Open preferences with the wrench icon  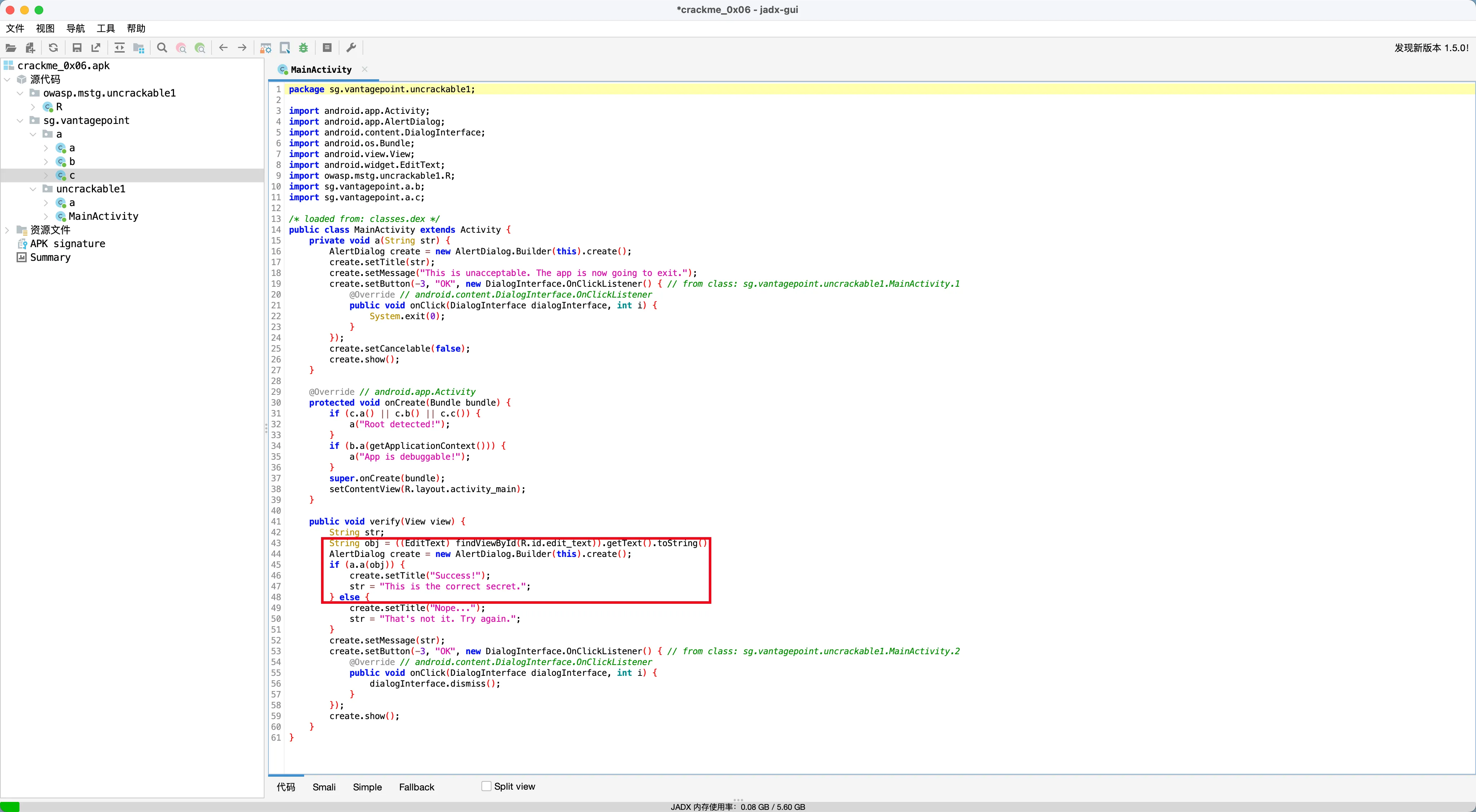(x=351, y=48)
